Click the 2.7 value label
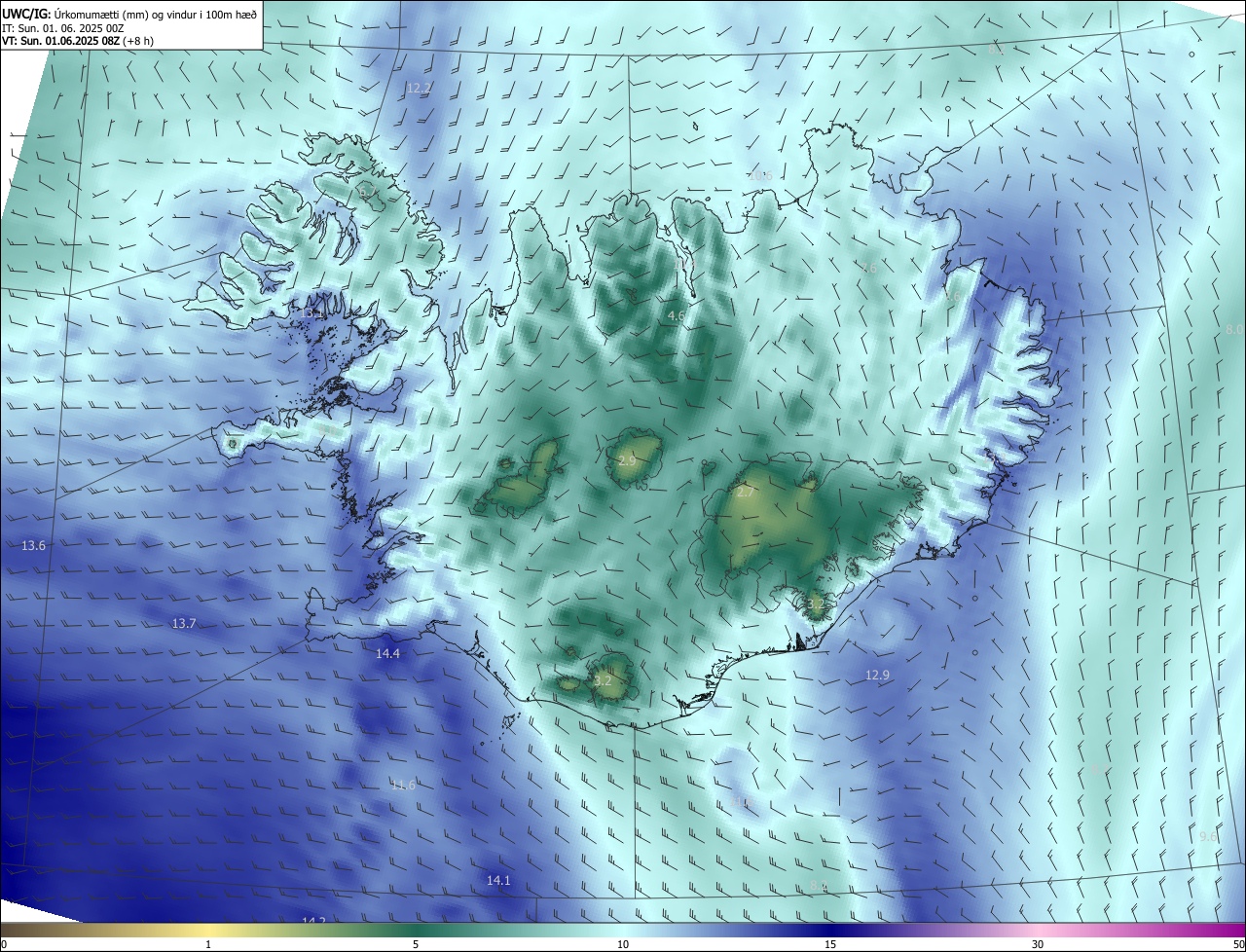 [x=745, y=493]
